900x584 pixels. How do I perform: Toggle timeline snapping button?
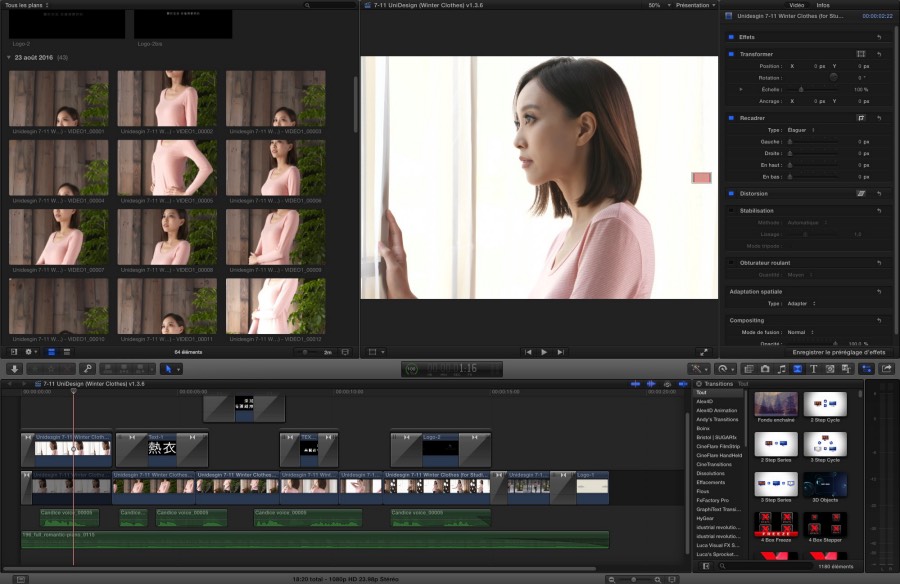pos(683,384)
